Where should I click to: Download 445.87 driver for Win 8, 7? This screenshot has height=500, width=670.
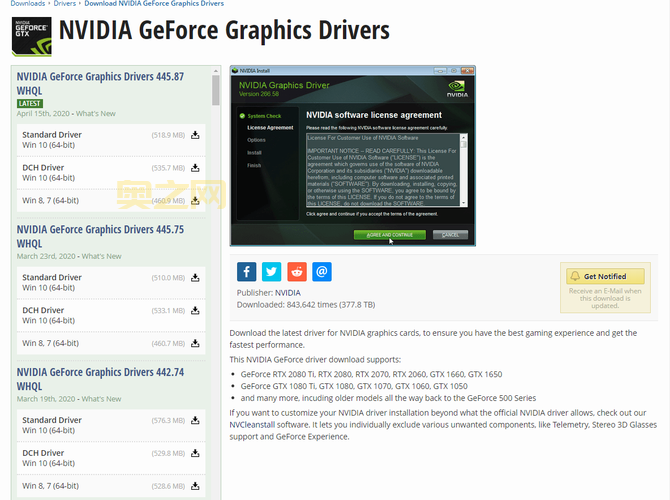pos(196,201)
